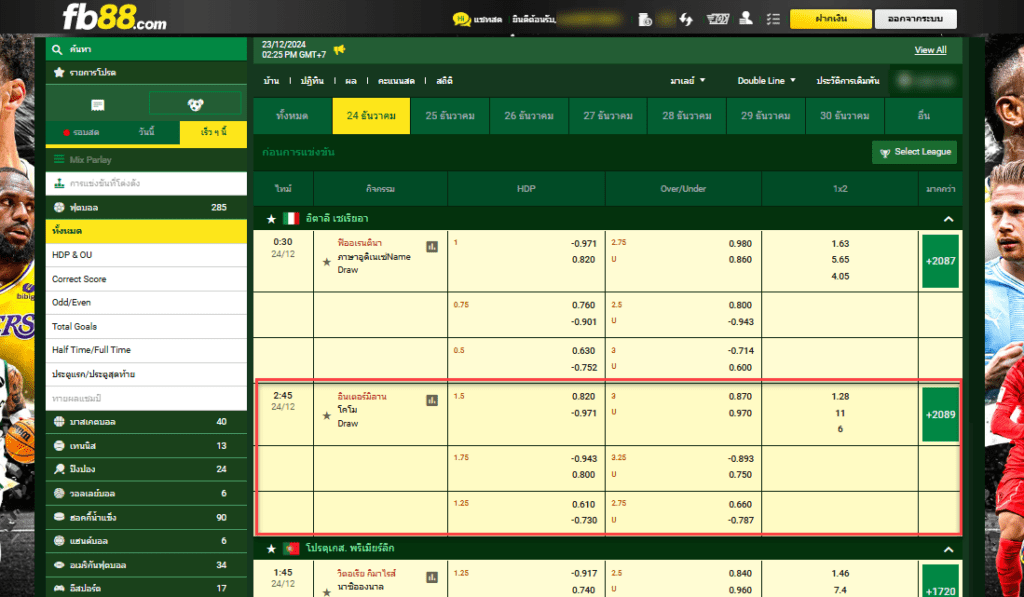
Task: Select the อื่น date tab
Action: pyautogui.click(x=923, y=116)
